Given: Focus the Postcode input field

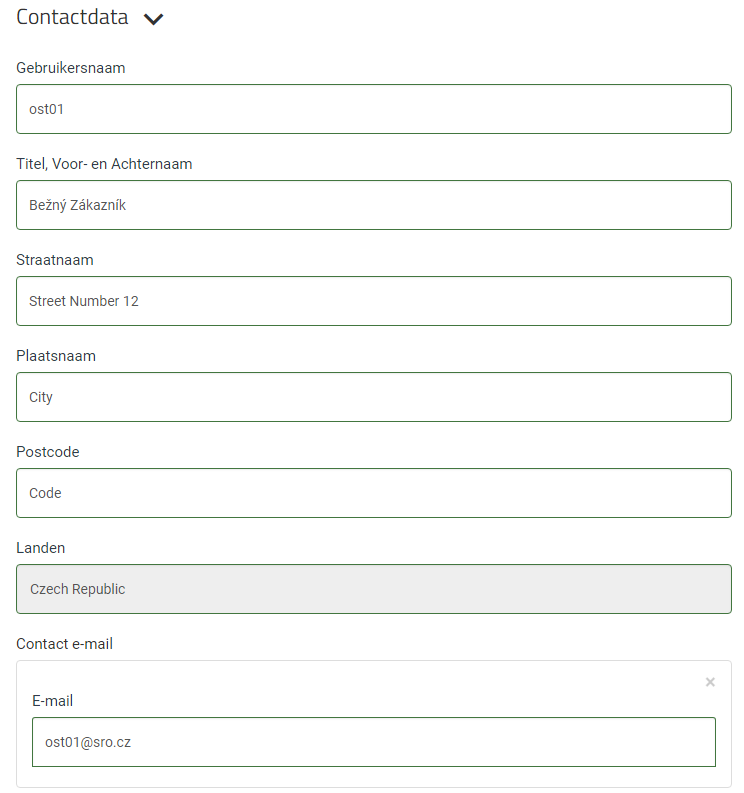Looking at the screenshot, I should click(374, 493).
